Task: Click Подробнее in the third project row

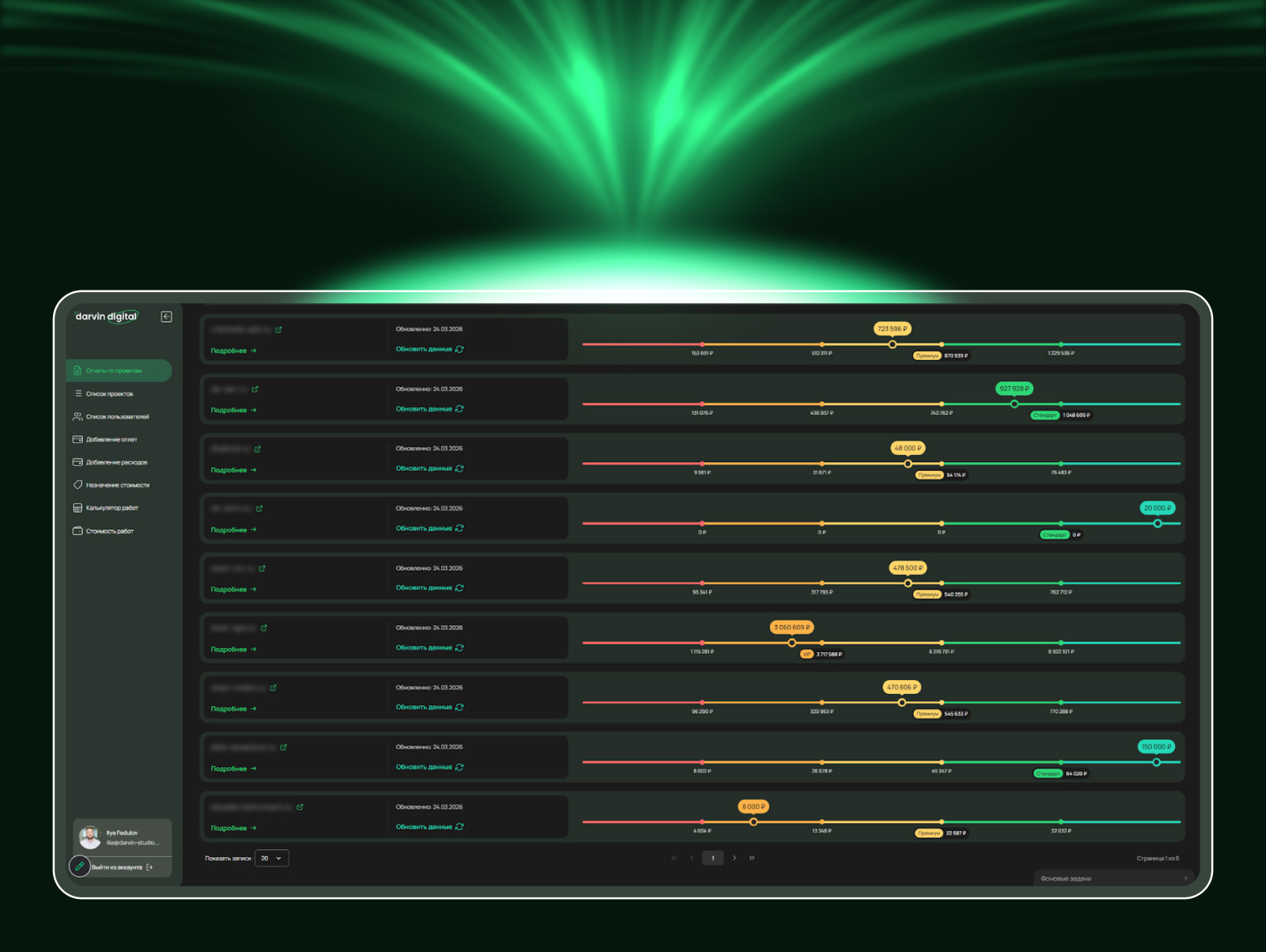Action: tap(233, 470)
